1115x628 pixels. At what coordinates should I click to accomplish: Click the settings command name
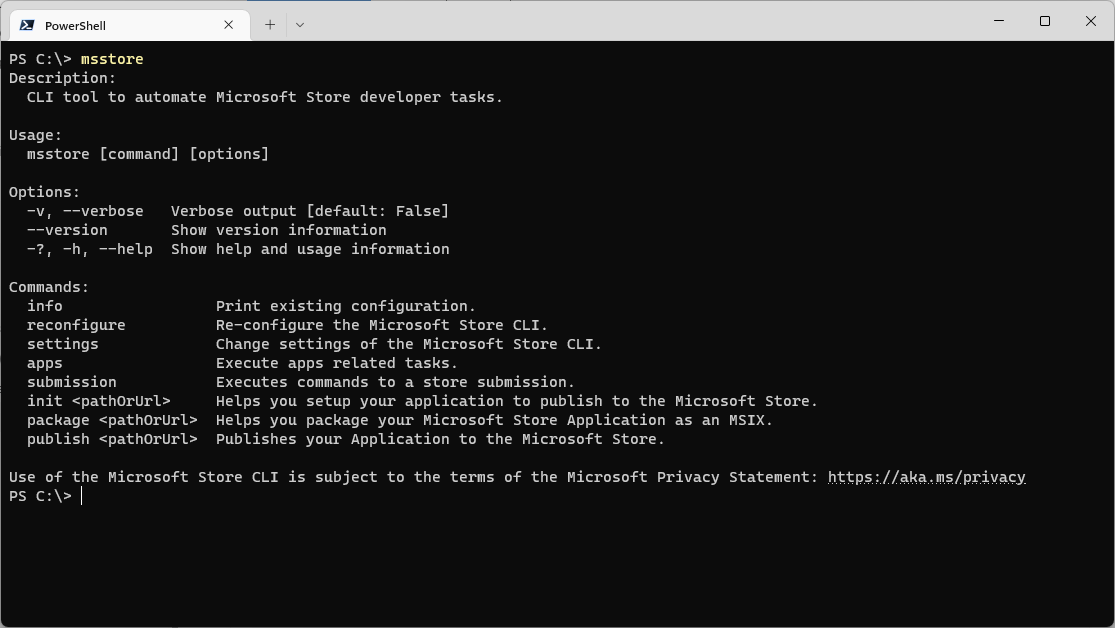tap(63, 344)
